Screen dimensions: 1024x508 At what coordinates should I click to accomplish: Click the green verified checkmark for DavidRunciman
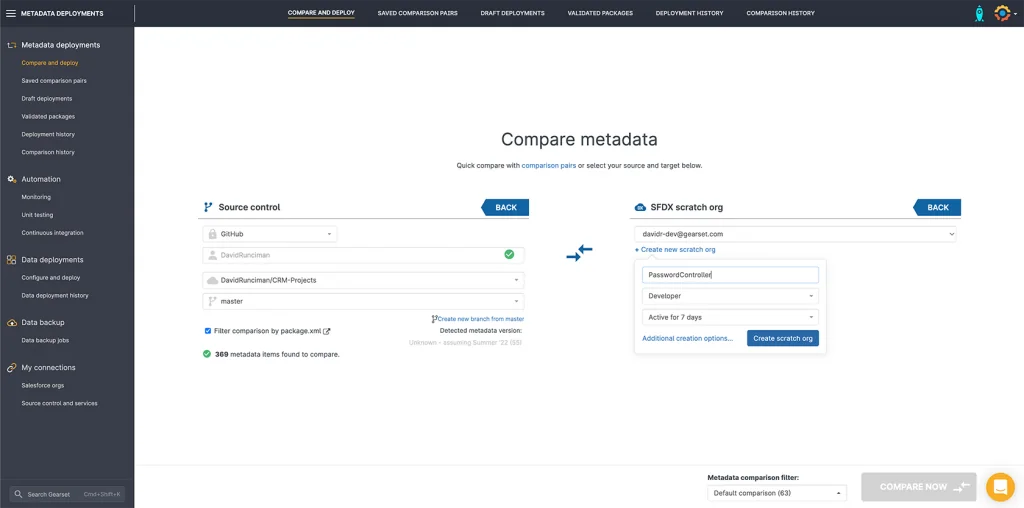[509, 254]
